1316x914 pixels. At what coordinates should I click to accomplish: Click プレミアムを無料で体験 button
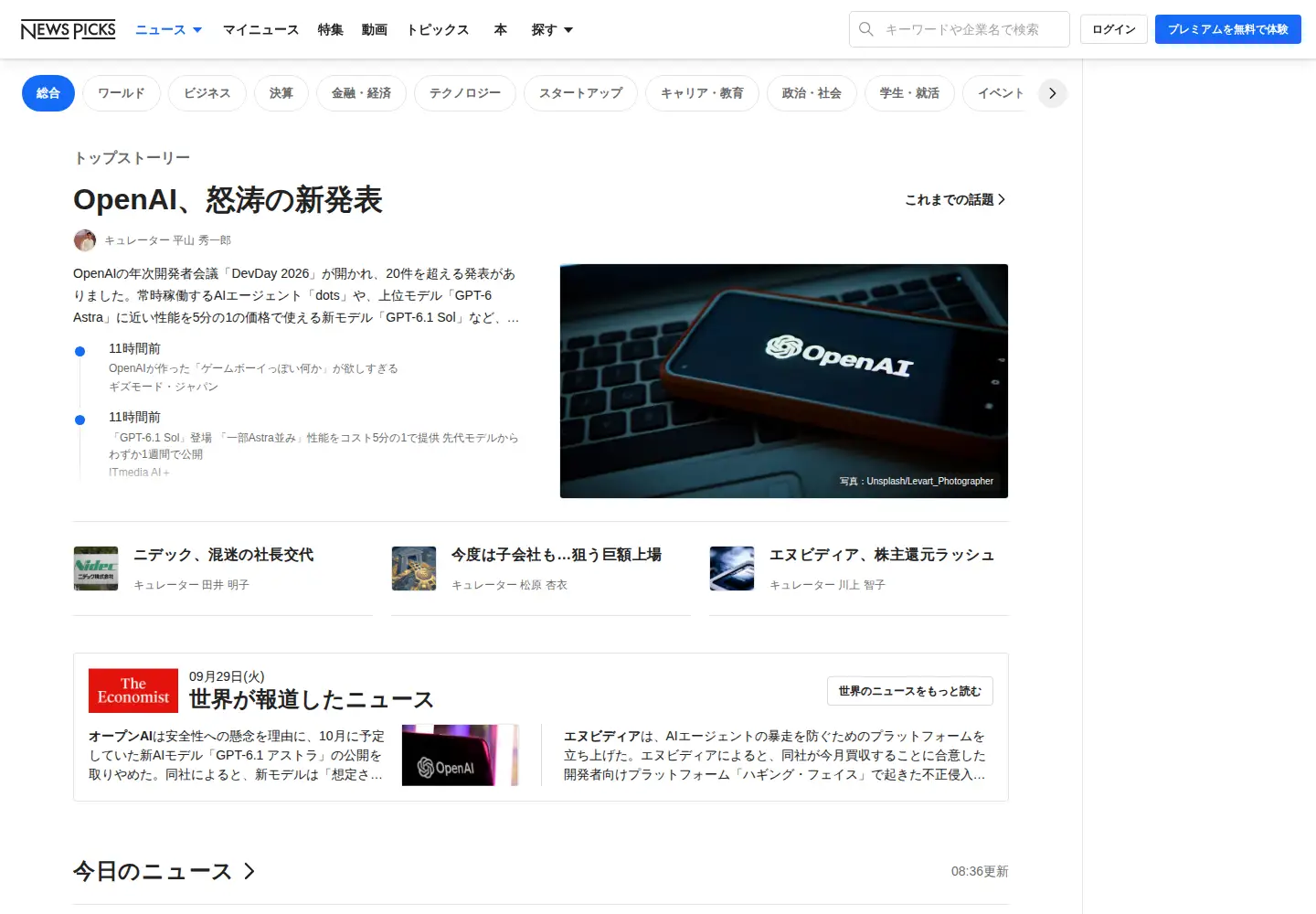click(x=1228, y=29)
